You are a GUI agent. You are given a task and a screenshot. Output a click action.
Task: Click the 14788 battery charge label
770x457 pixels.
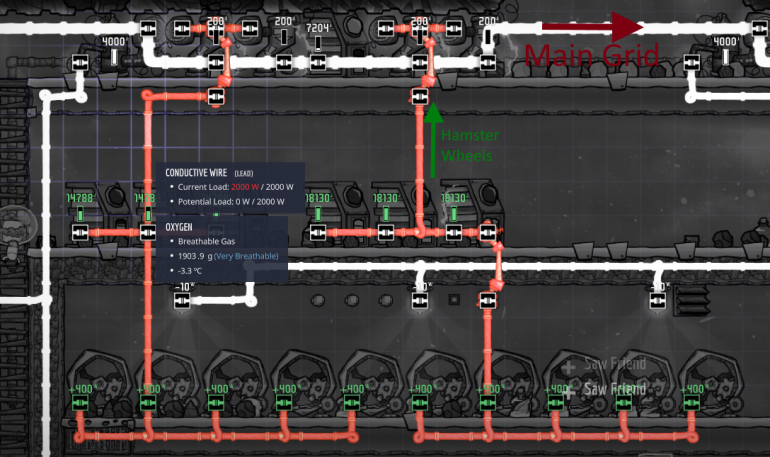80,198
